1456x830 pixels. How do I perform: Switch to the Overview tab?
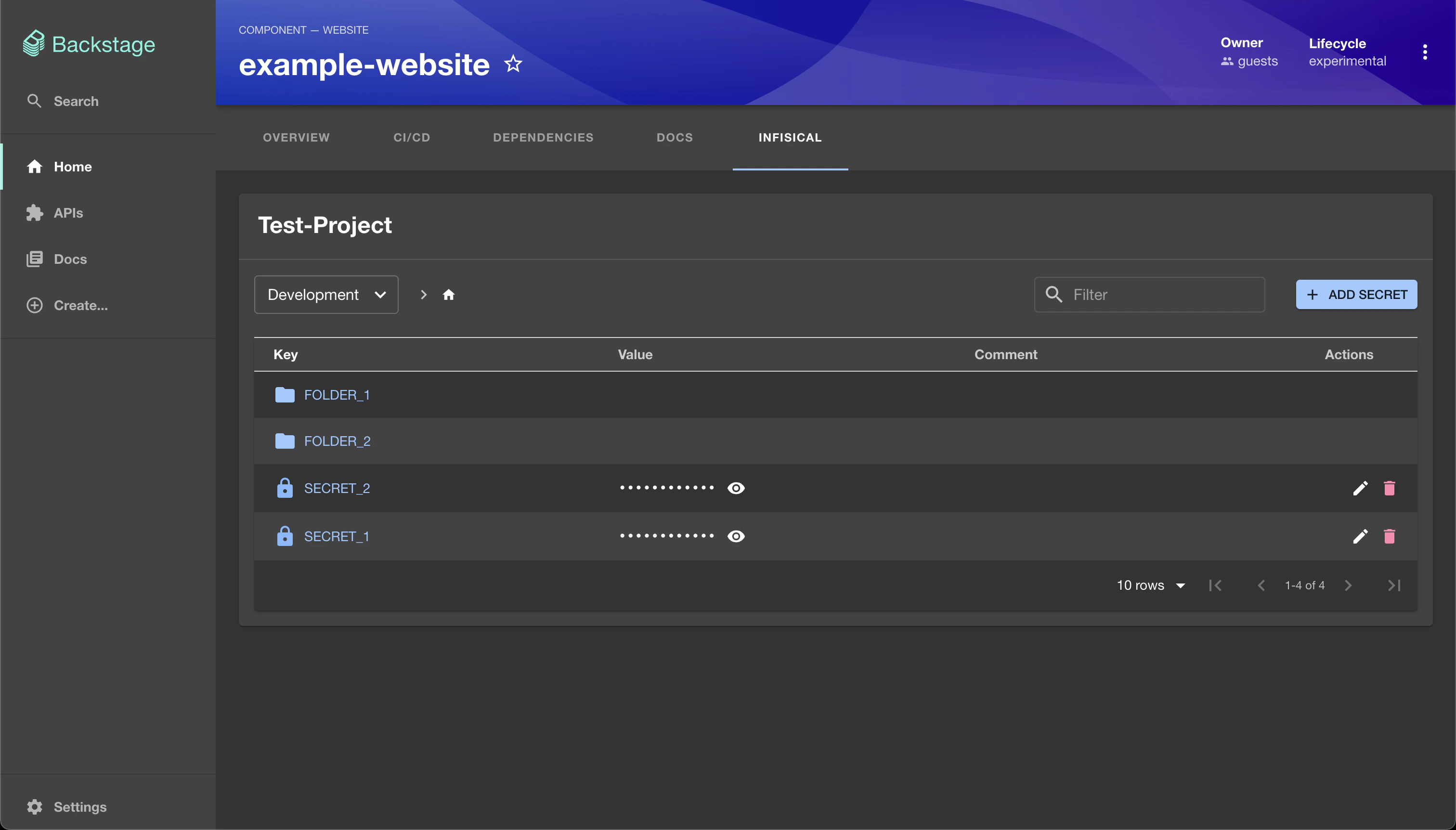[x=296, y=137]
